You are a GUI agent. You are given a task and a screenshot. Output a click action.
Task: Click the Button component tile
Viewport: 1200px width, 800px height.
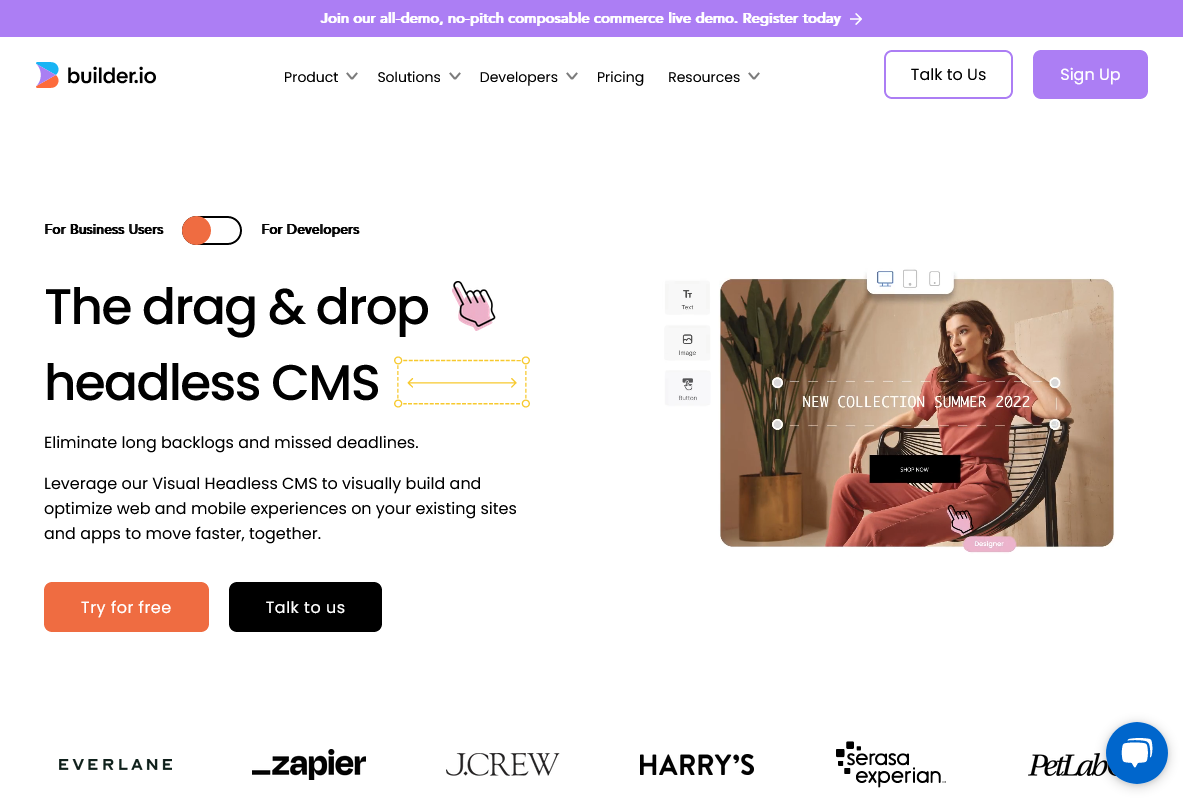[x=687, y=388]
